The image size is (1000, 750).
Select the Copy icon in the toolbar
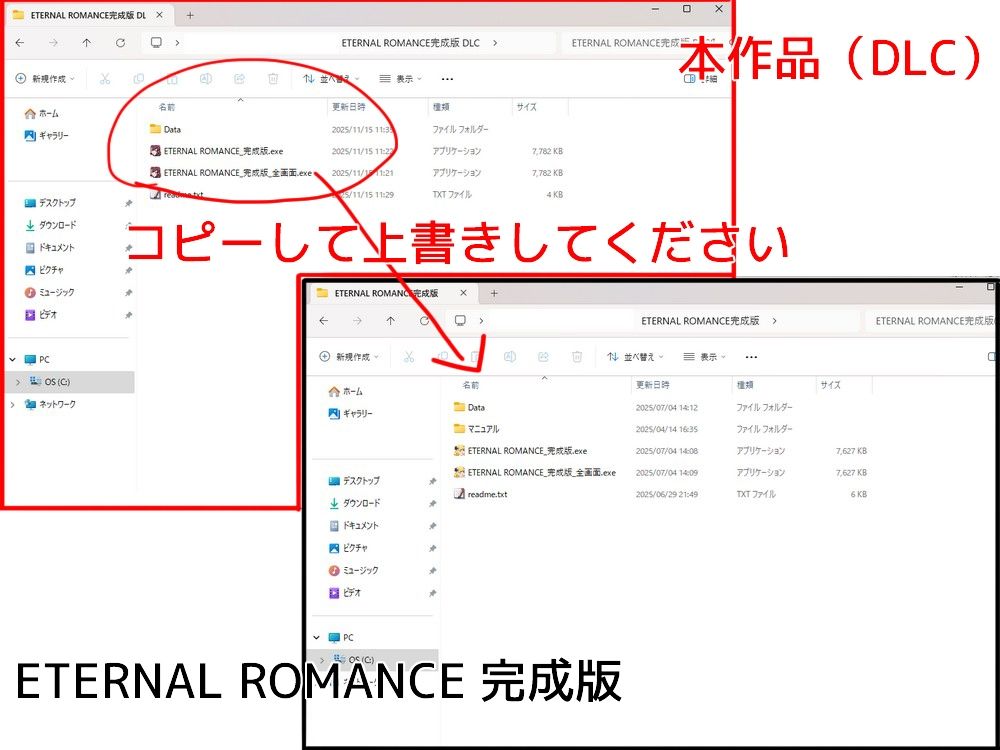(x=139, y=77)
